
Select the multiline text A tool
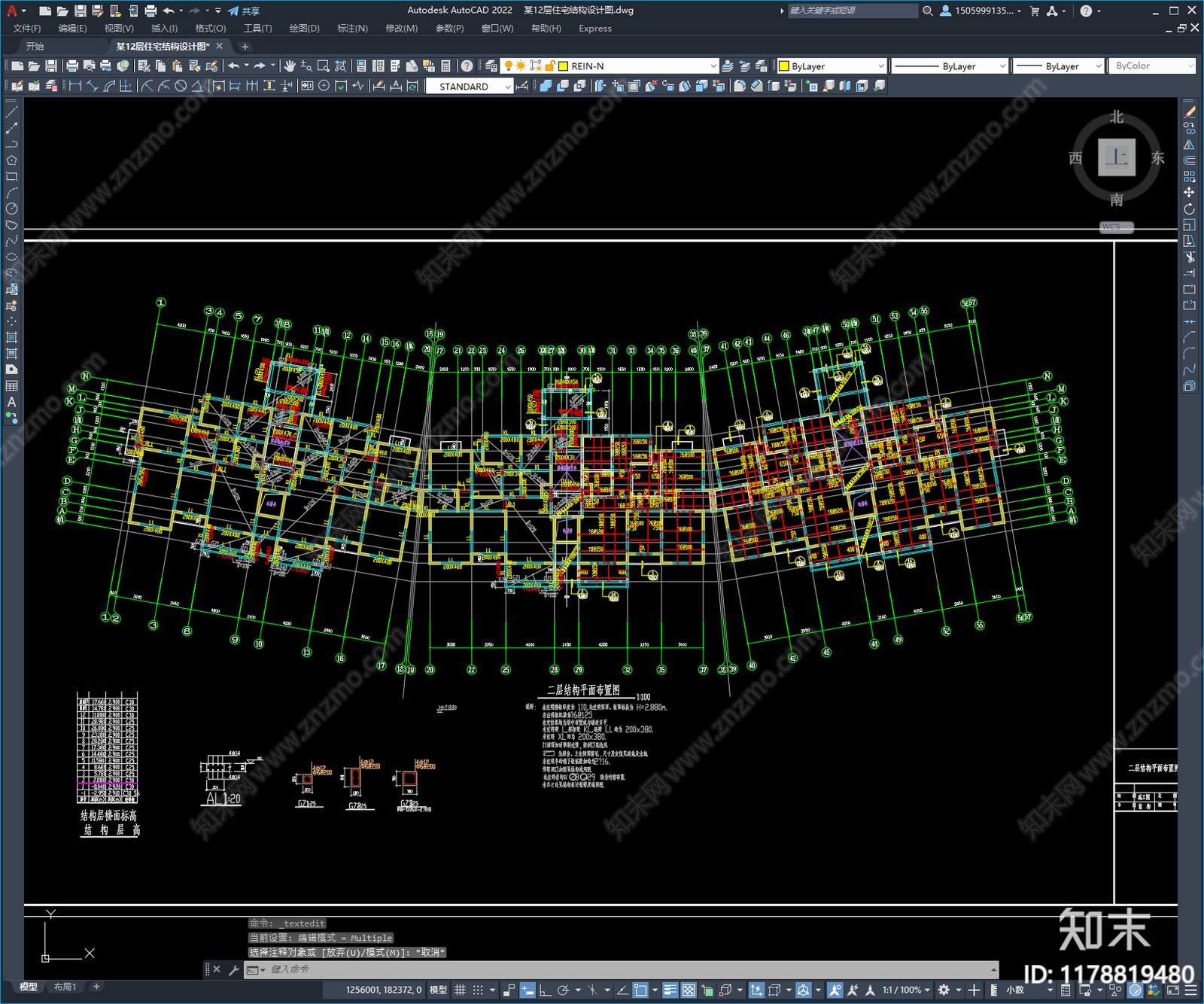tap(11, 402)
